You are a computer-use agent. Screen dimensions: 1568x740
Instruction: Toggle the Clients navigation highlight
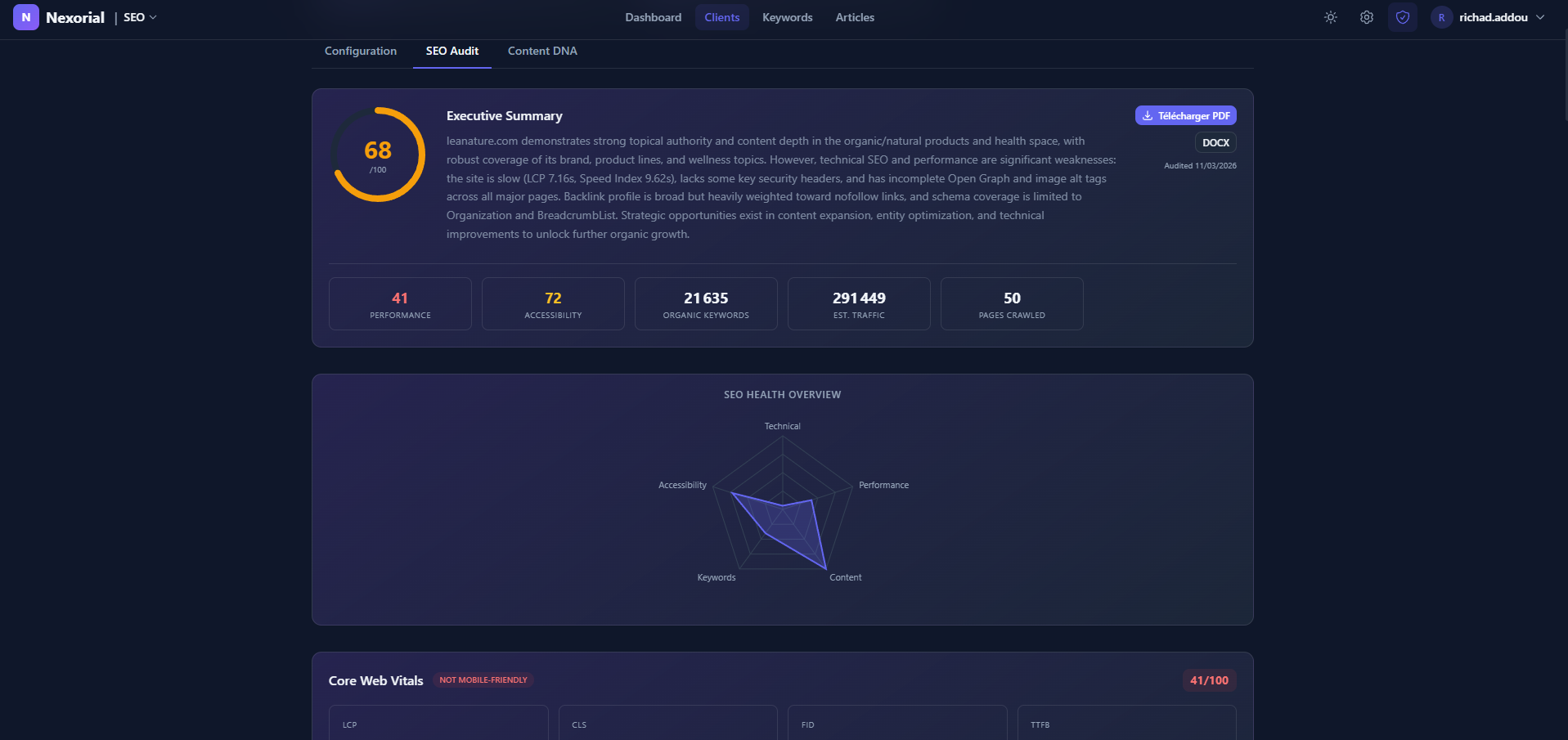tap(721, 16)
